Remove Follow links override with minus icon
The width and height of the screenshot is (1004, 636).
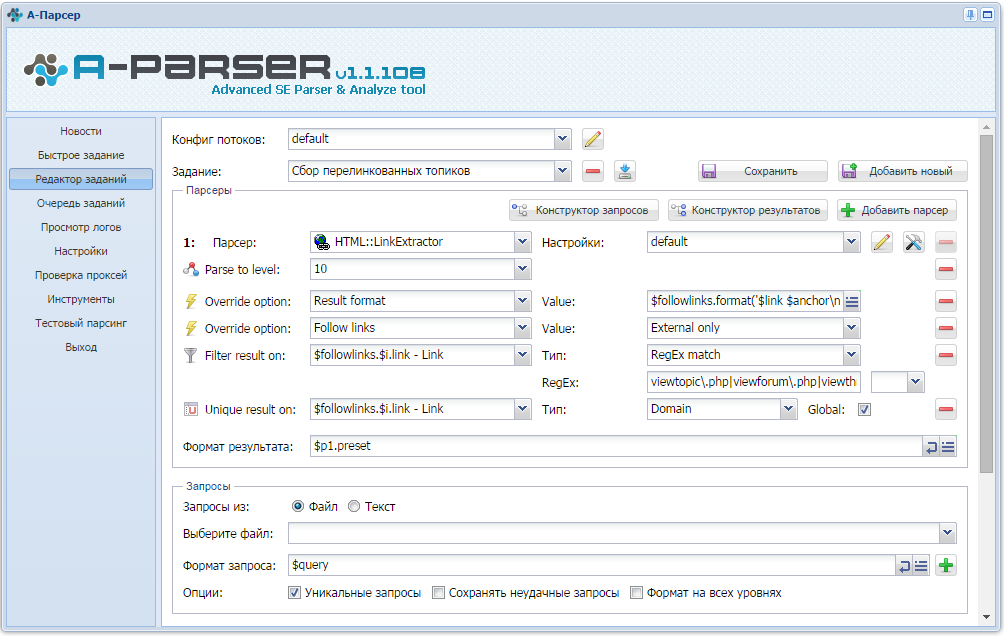[x=946, y=328]
